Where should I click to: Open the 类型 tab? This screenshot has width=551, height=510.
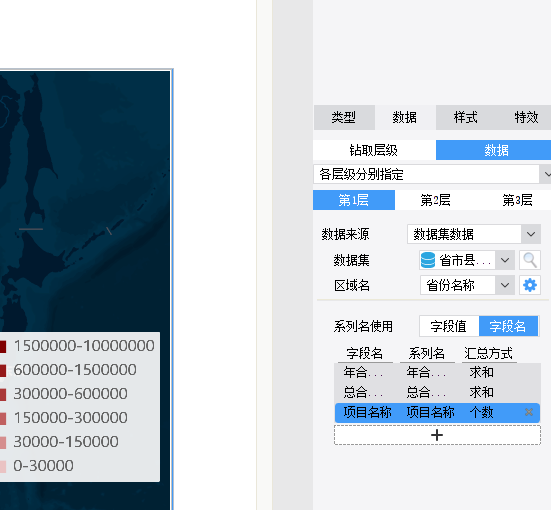(x=344, y=117)
